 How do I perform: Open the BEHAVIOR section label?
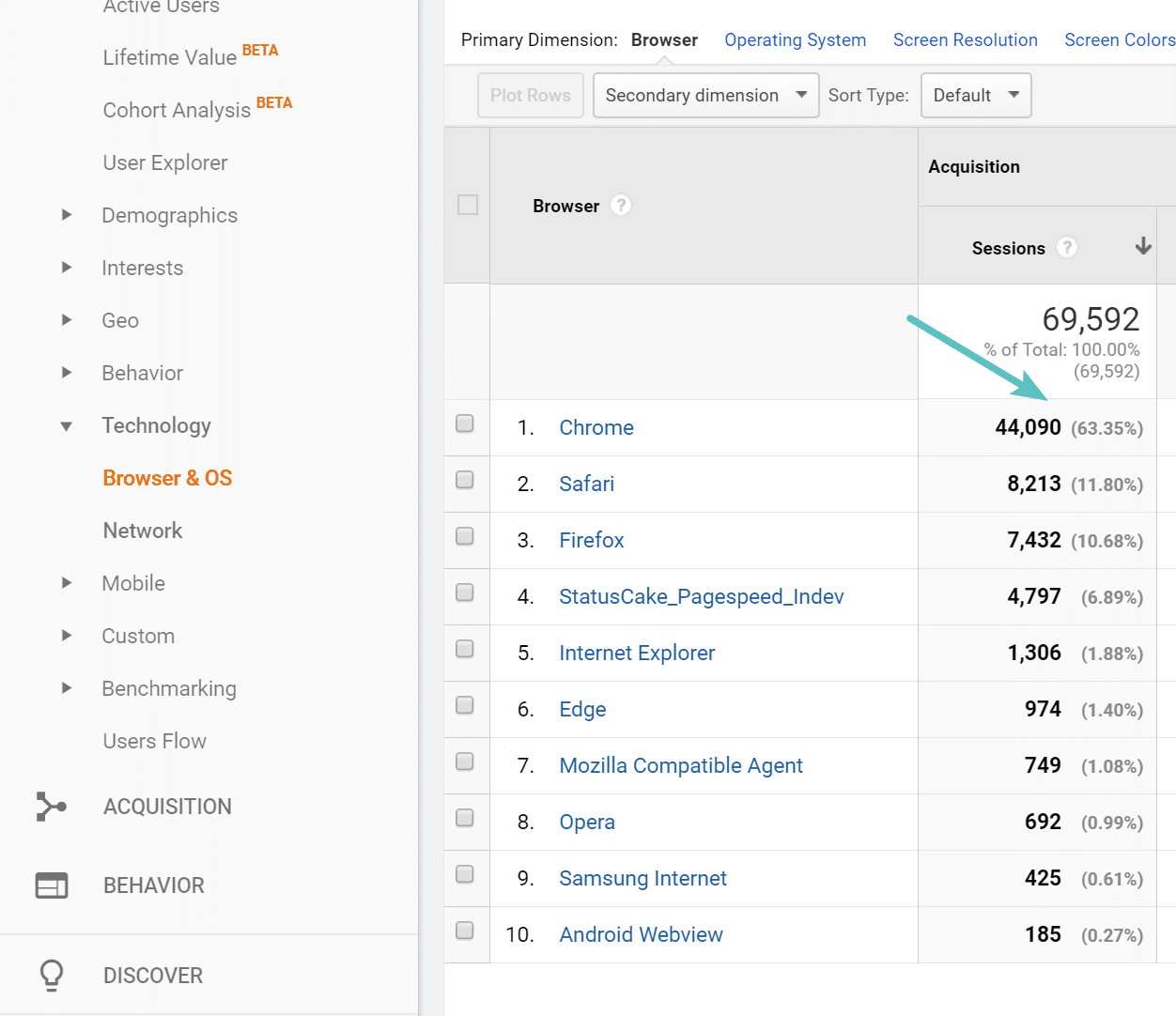pos(154,885)
